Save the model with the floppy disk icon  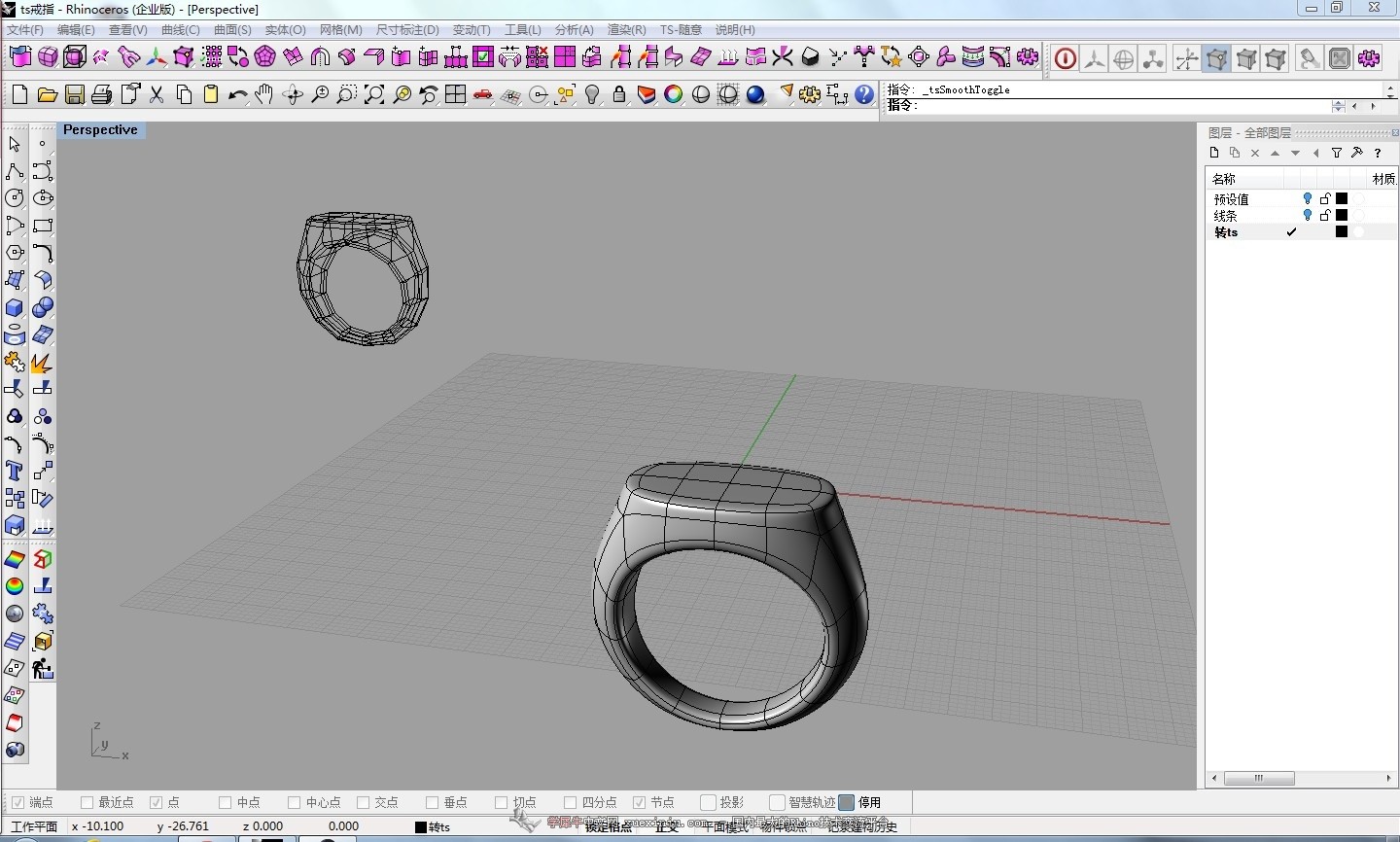click(x=74, y=94)
